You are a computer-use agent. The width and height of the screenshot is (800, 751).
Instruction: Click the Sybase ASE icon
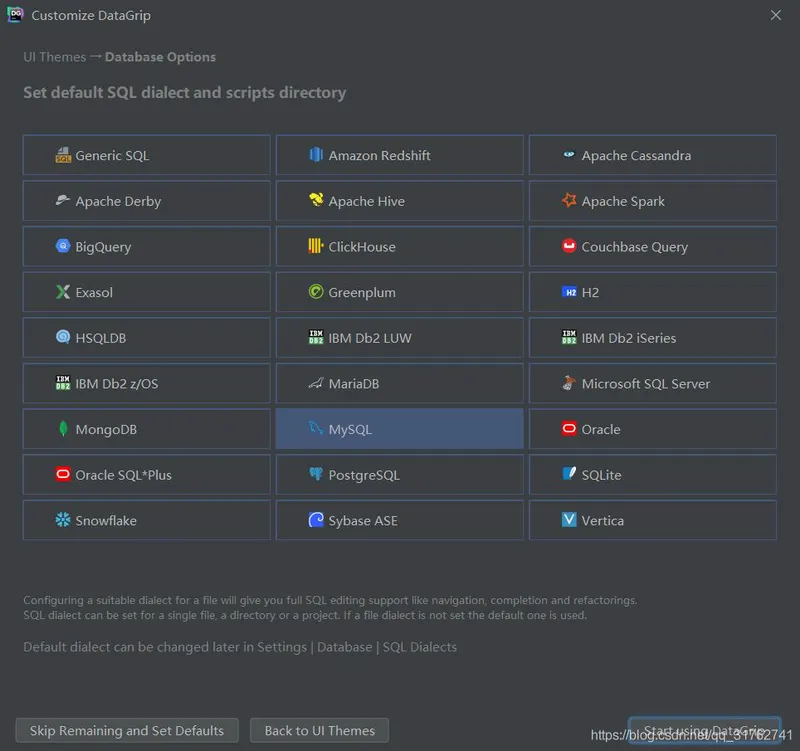316,520
